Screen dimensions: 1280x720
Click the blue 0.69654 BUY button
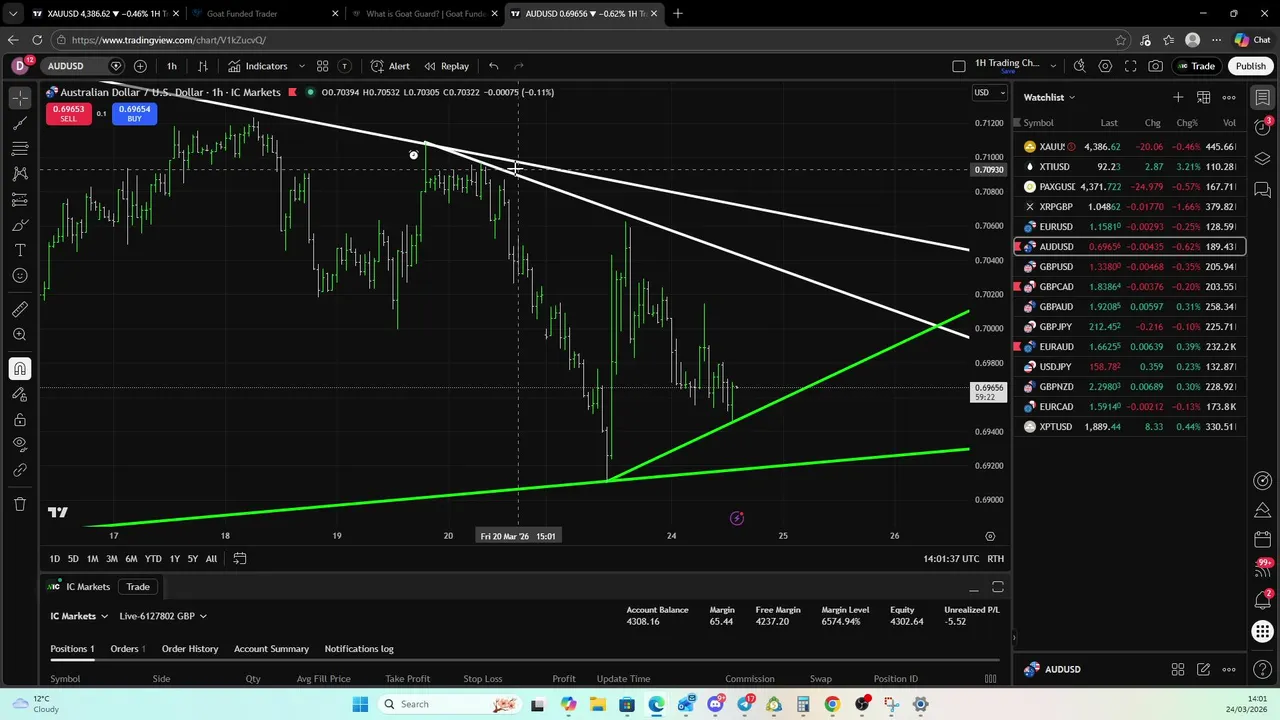[x=134, y=114]
